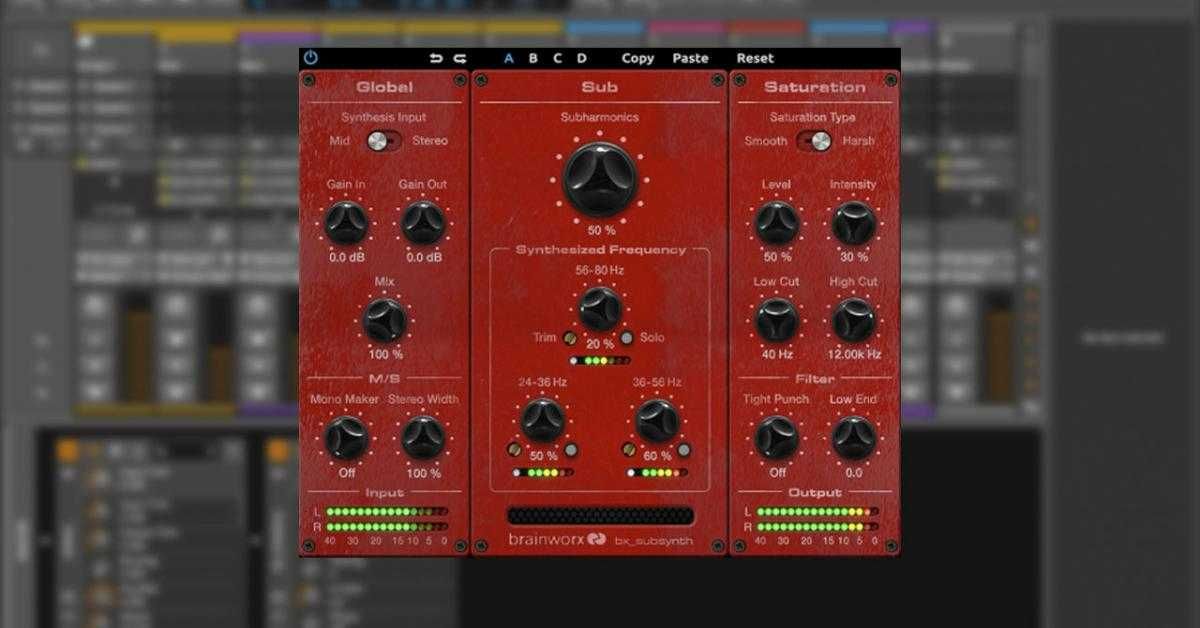
Task: Select preset slot D
Action: pyautogui.click(x=581, y=58)
